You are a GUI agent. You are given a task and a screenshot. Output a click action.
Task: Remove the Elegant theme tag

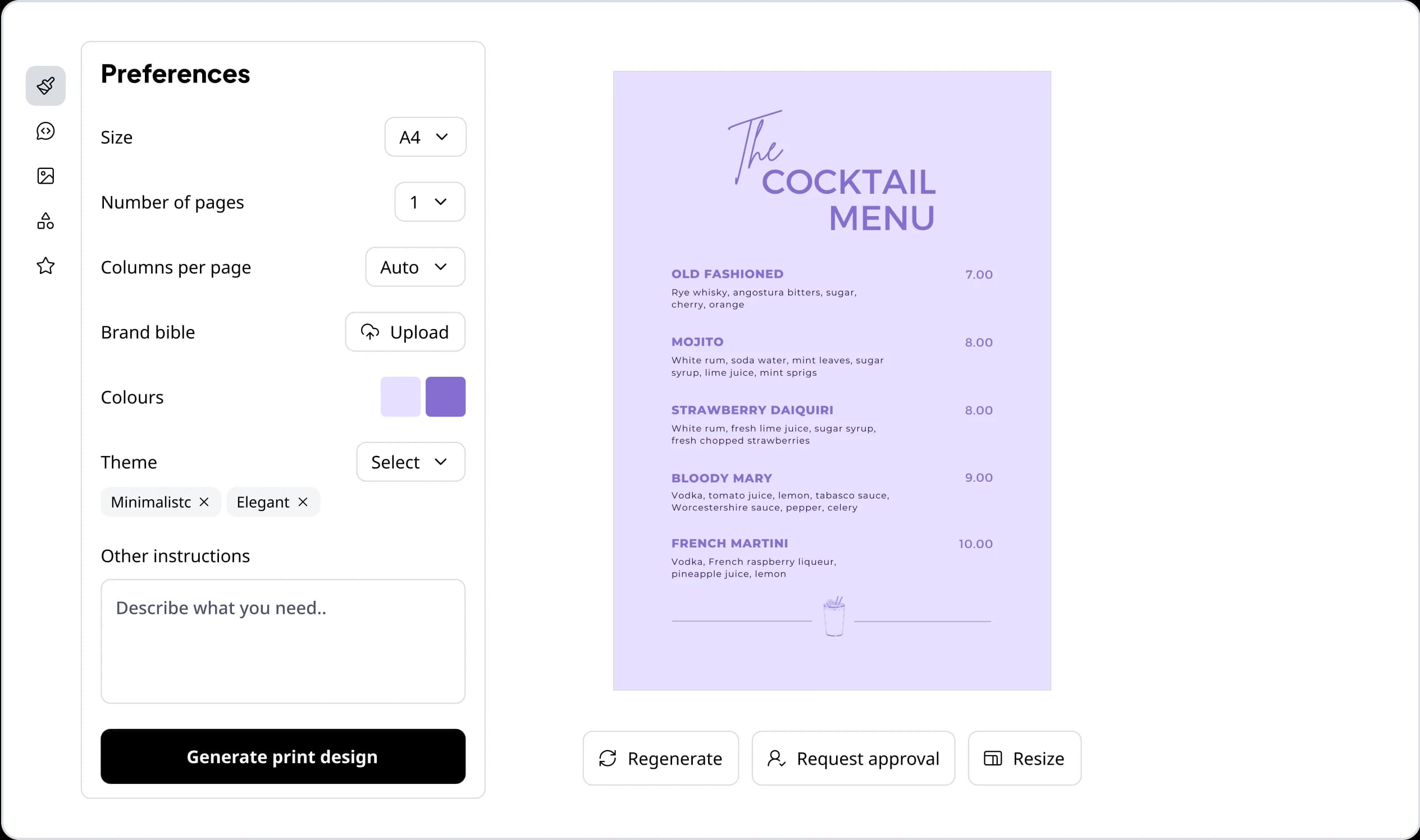[303, 502]
